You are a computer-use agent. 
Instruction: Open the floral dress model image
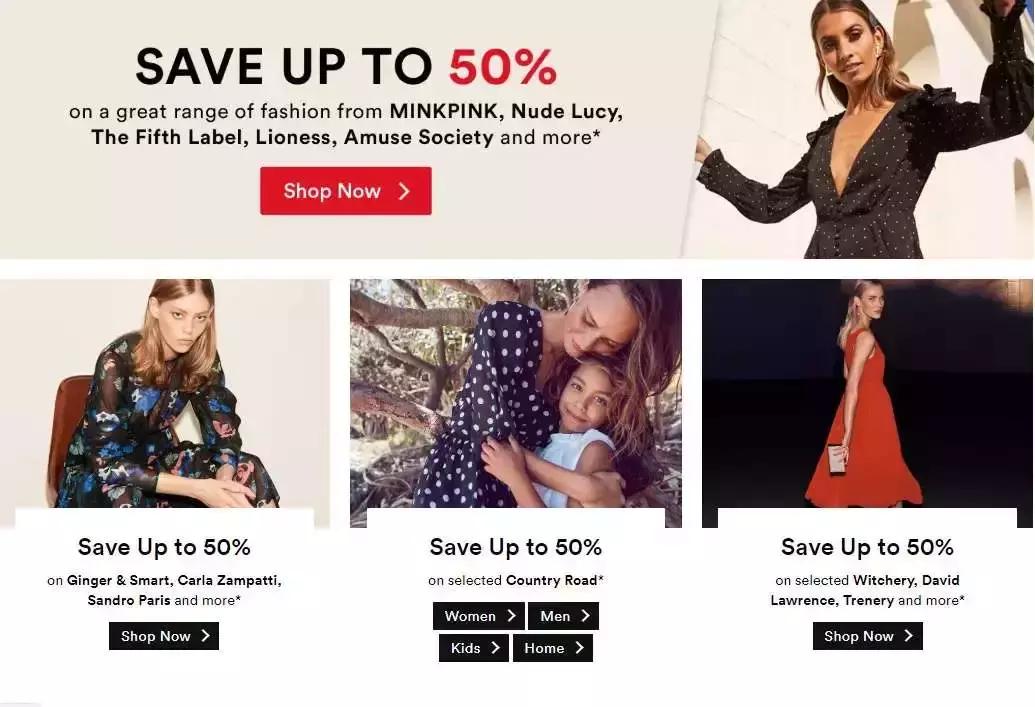point(164,393)
